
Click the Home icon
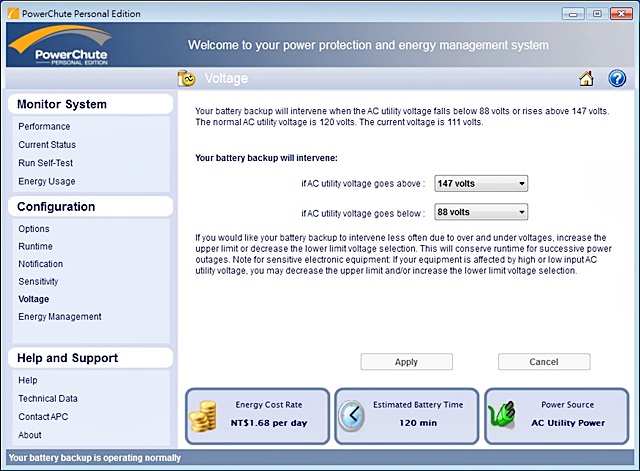(586, 78)
